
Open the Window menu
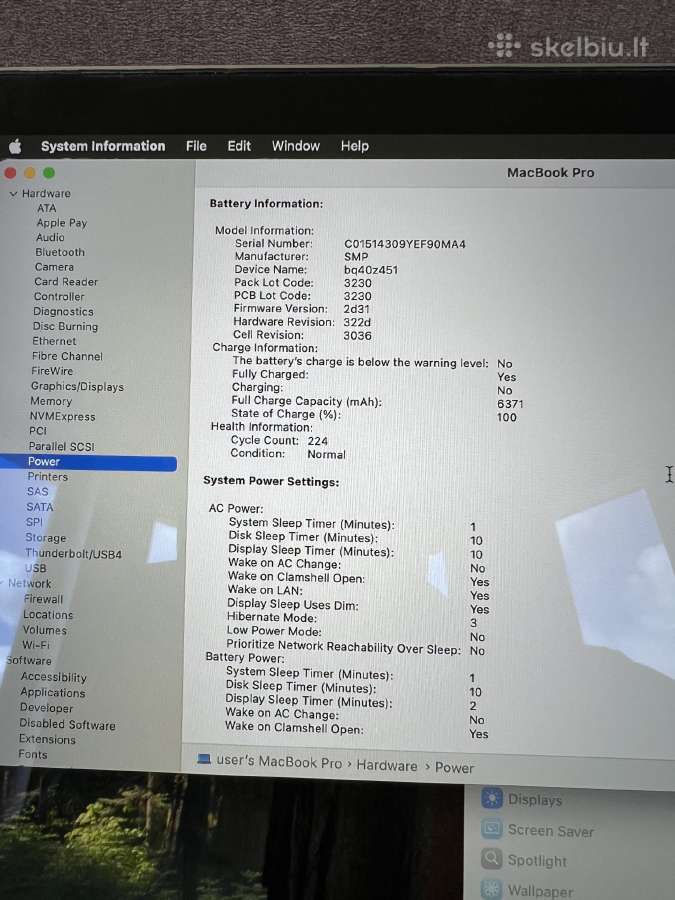click(296, 146)
